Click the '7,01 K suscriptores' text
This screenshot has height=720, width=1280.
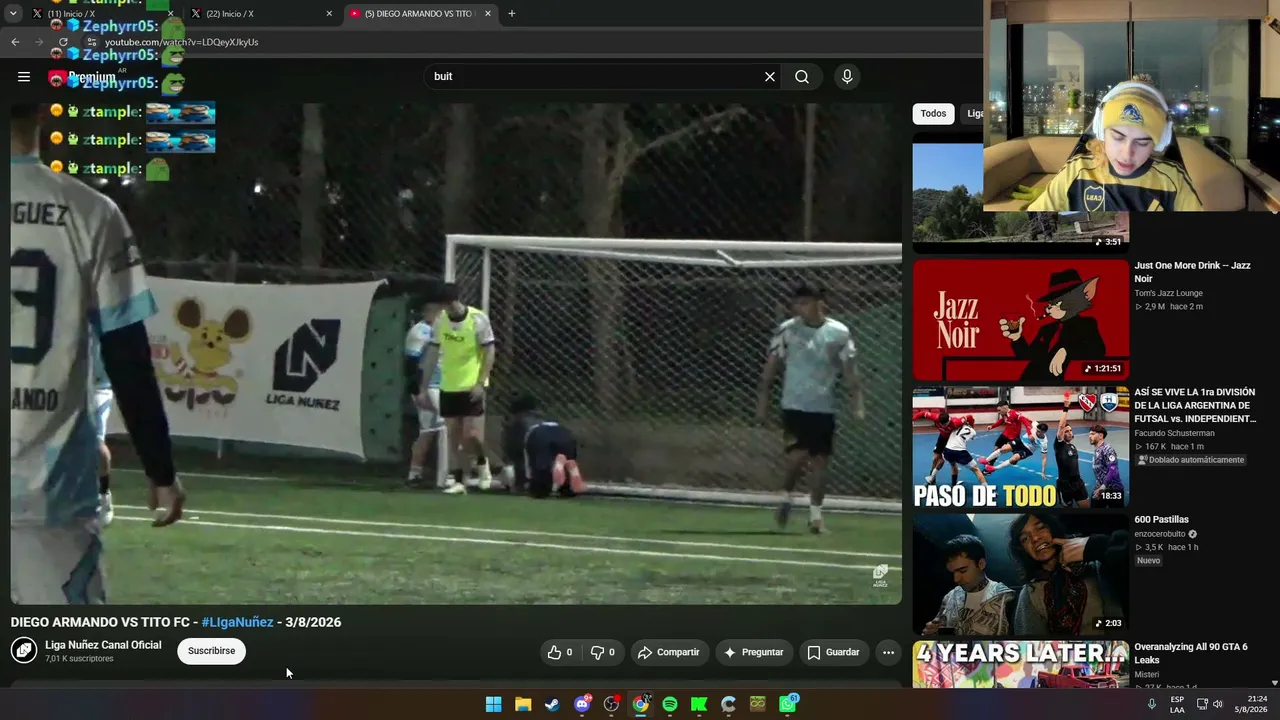tap(79, 659)
